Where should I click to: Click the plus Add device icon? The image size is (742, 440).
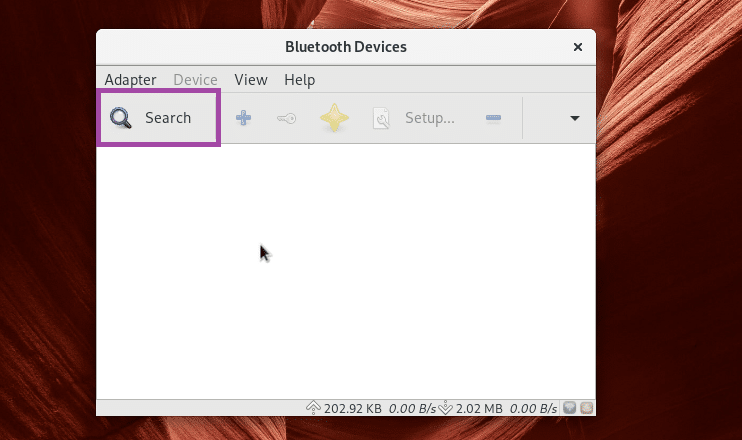click(243, 118)
